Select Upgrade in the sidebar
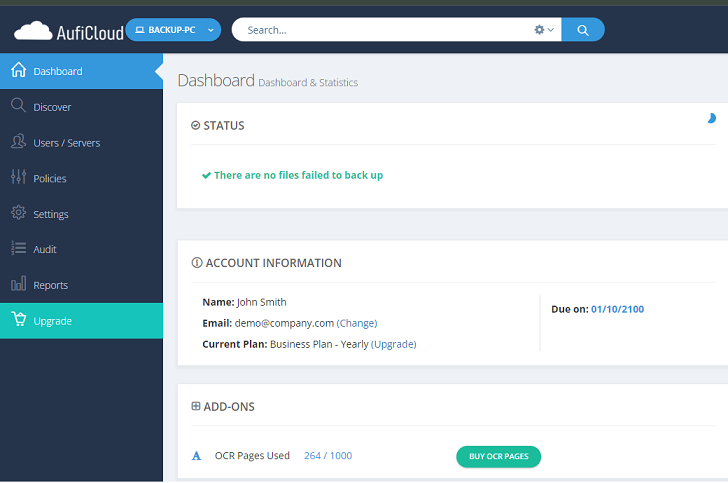728x483 pixels. (x=81, y=321)
